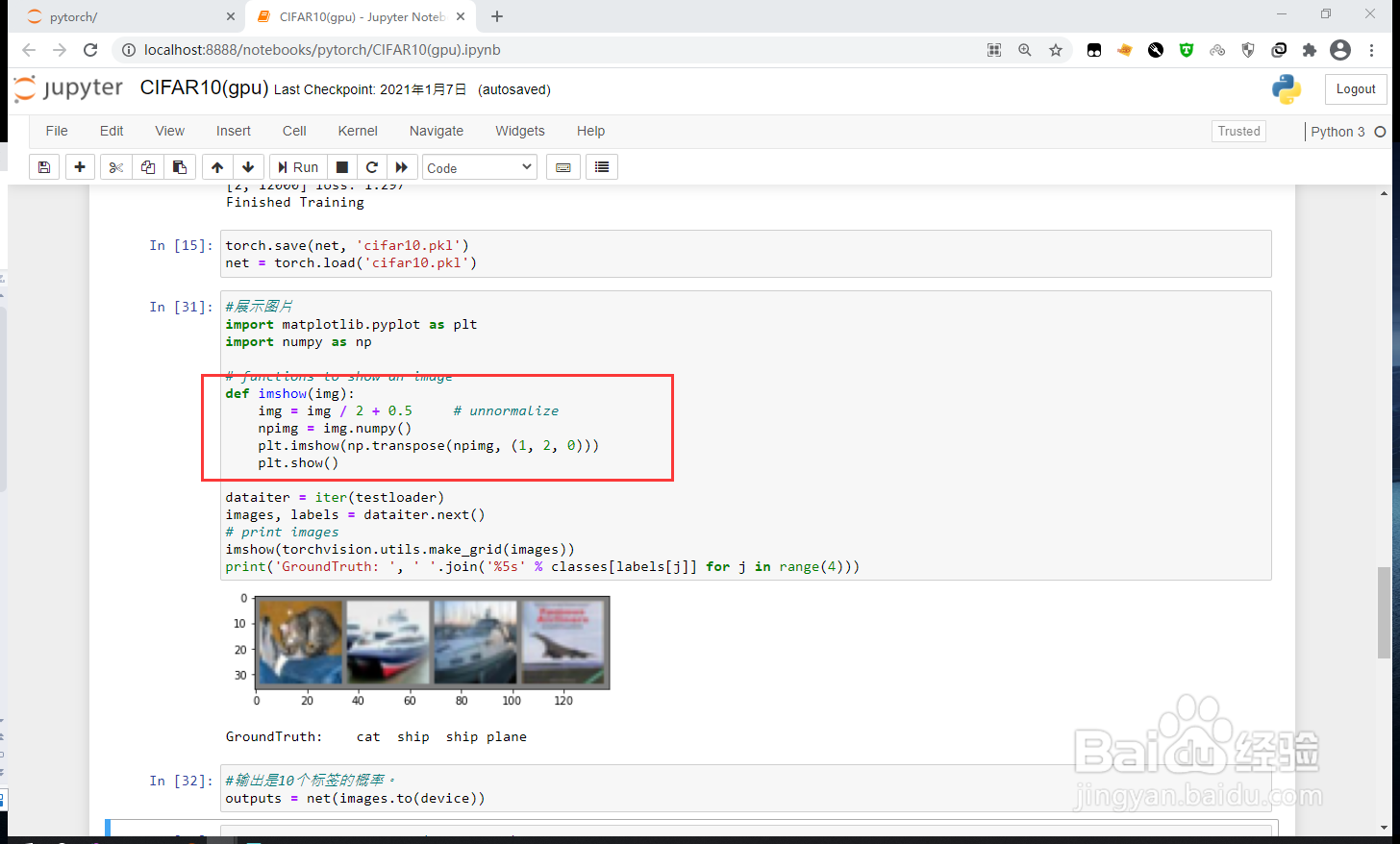Screen dimensions: 1400x844
Task: Click the zoom magnifier icon in address bar
Action: point(1025,50)
